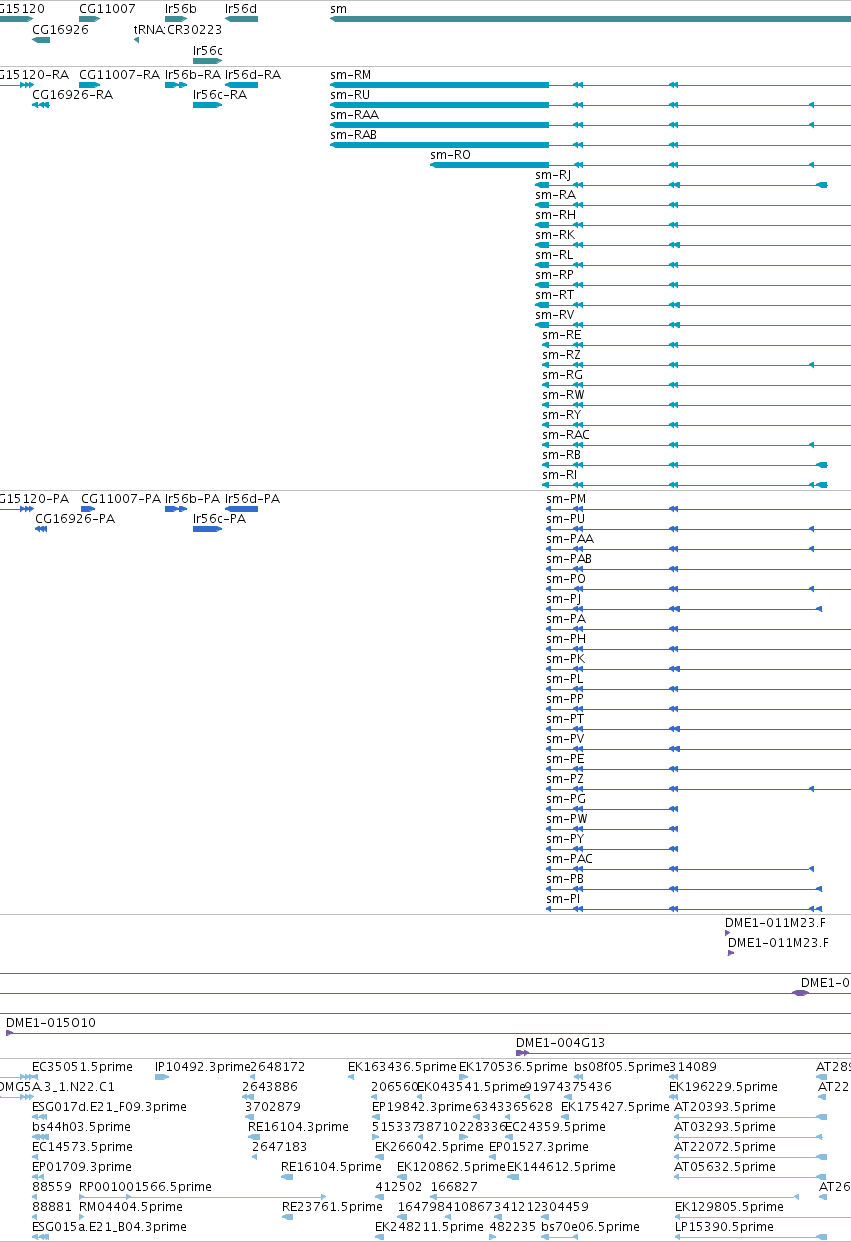Screen dimensions: 851x1242
Task: Select the CG11007 gene feature
Action: coord(88,19)
